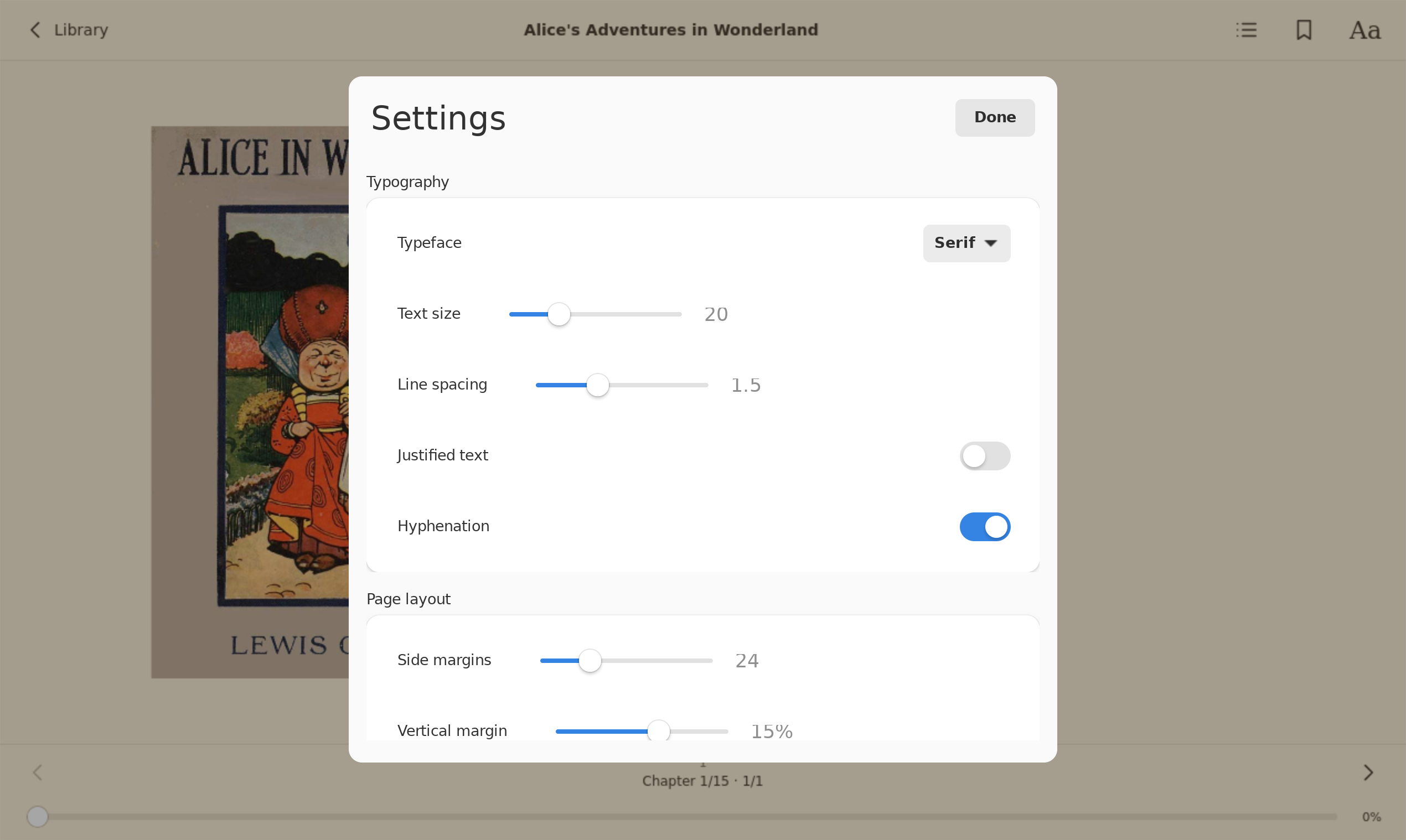1406x840 pixels.
Task: Adjust the Line spacing slider
Action: (622, 385)
